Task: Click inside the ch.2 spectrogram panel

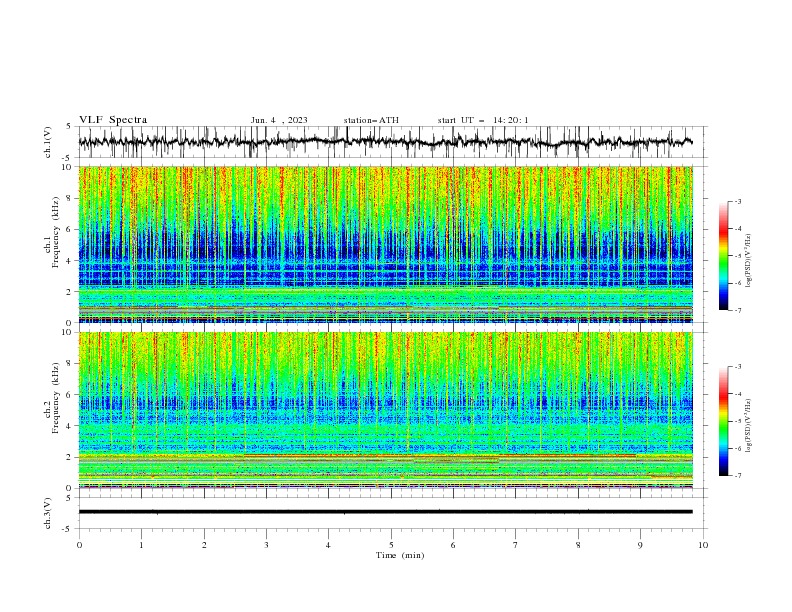Action: click(386, 410)
